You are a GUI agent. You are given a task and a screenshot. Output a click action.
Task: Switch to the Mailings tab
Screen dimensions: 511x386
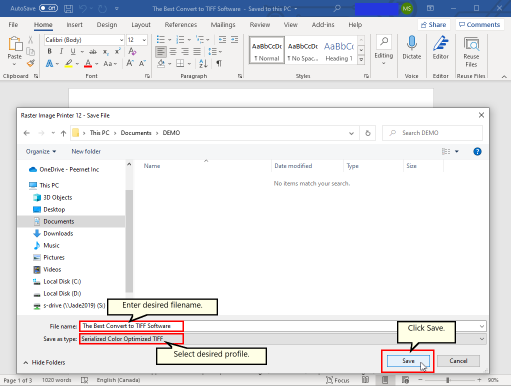[x=223, y=25]
